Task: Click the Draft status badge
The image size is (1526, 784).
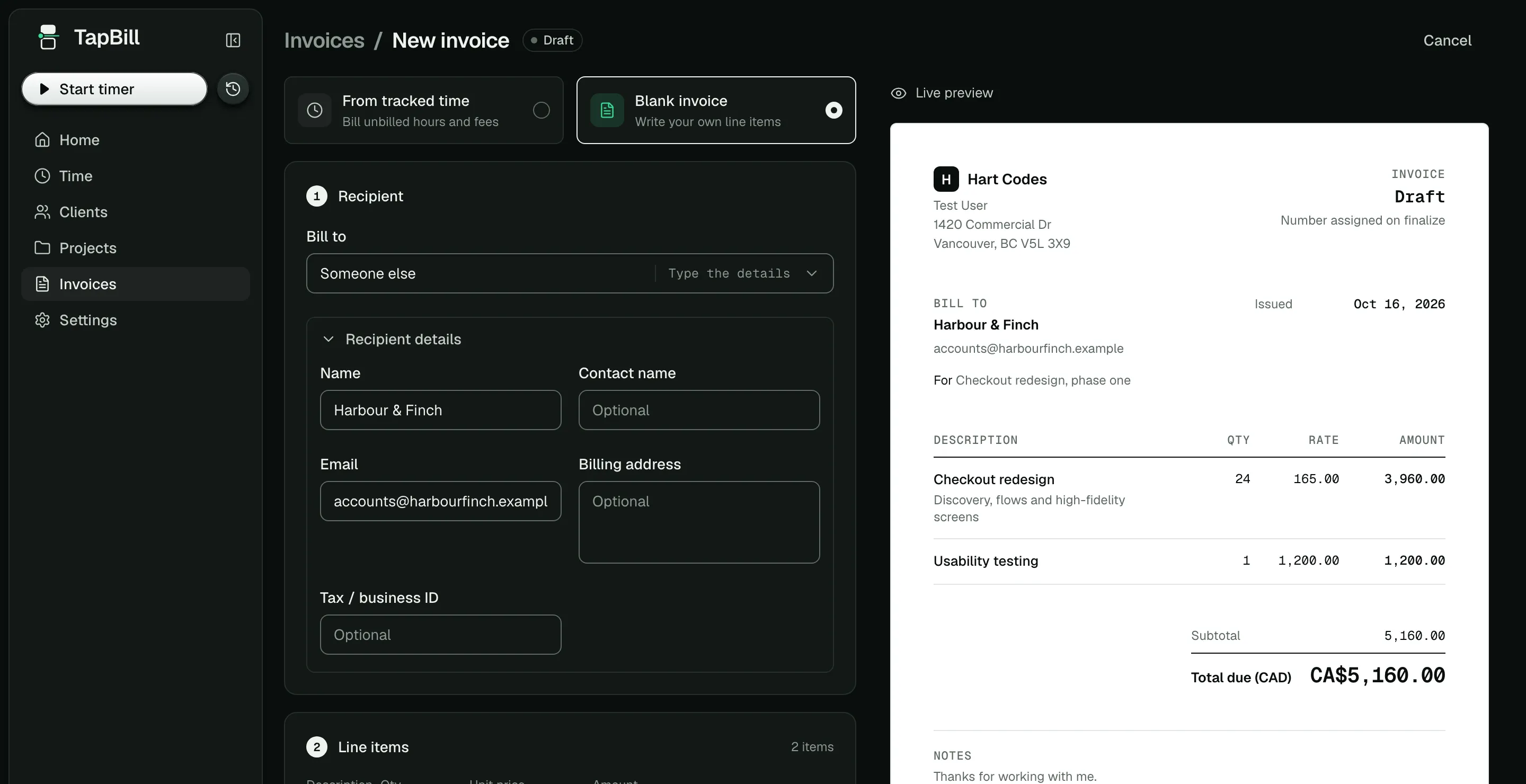Action: pyautogui.click(x=552, y=40)
